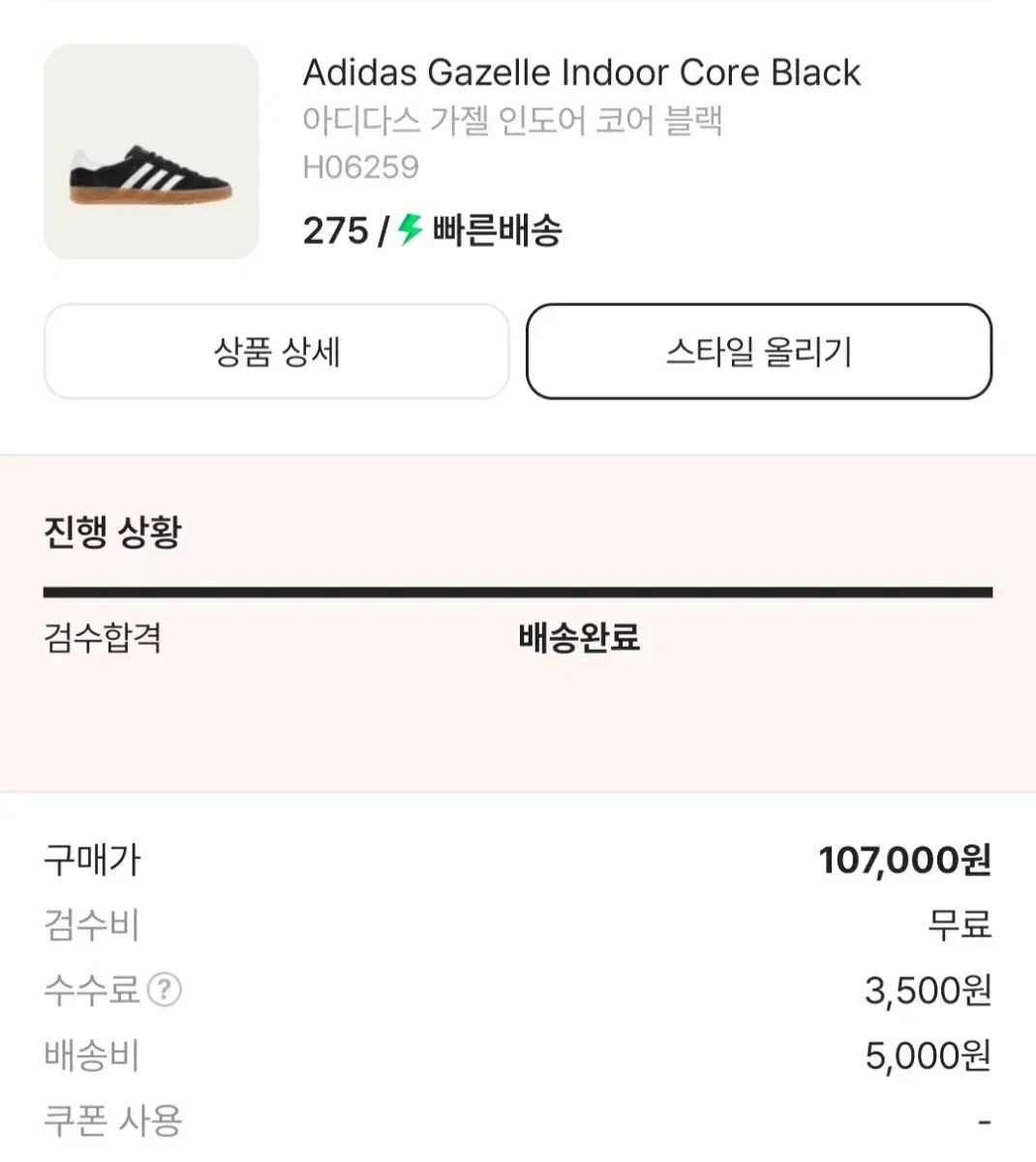Select the H06259 model number text
Screen dimensions: 1036x1162
[x=361, y=167]
